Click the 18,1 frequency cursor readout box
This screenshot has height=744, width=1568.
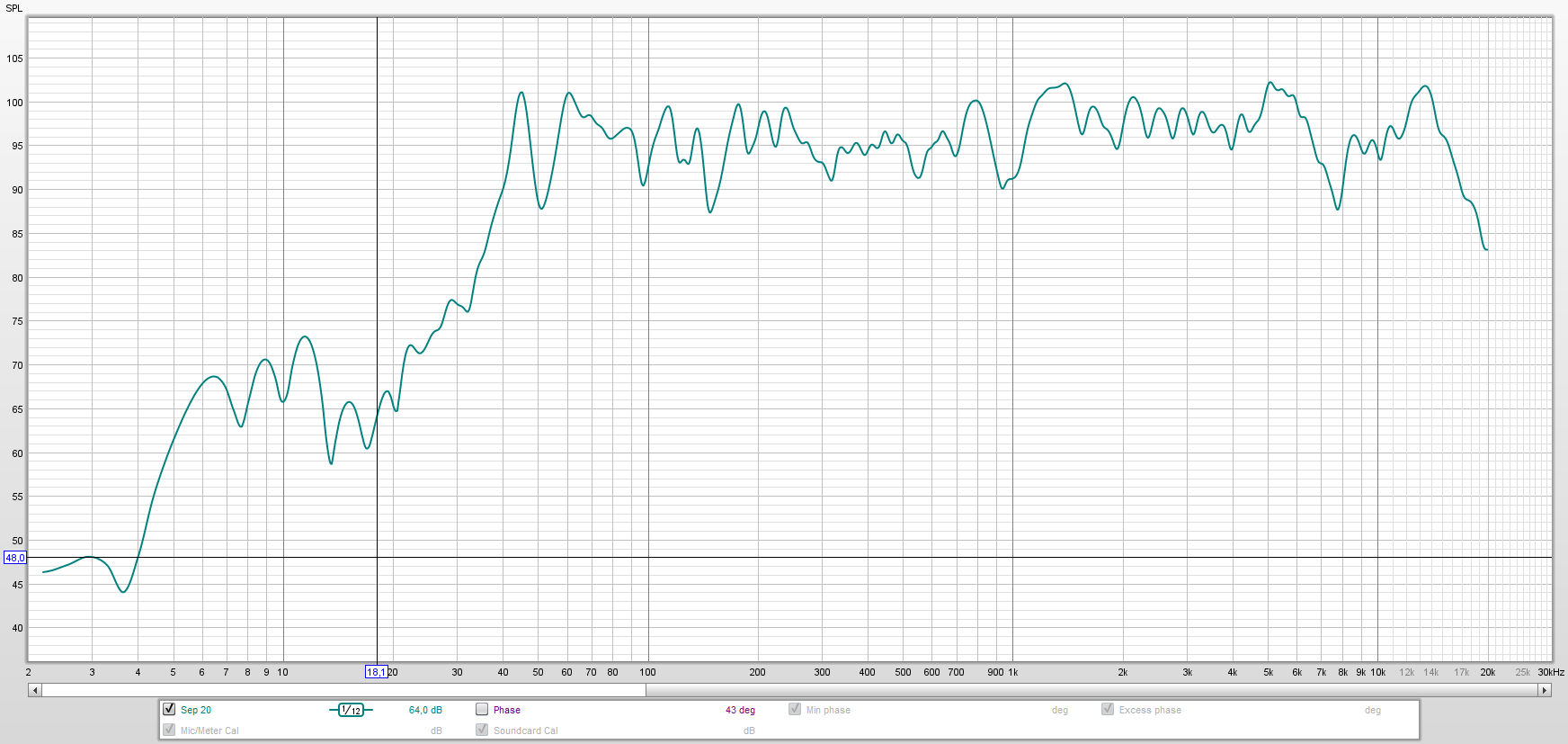point(376,672)
